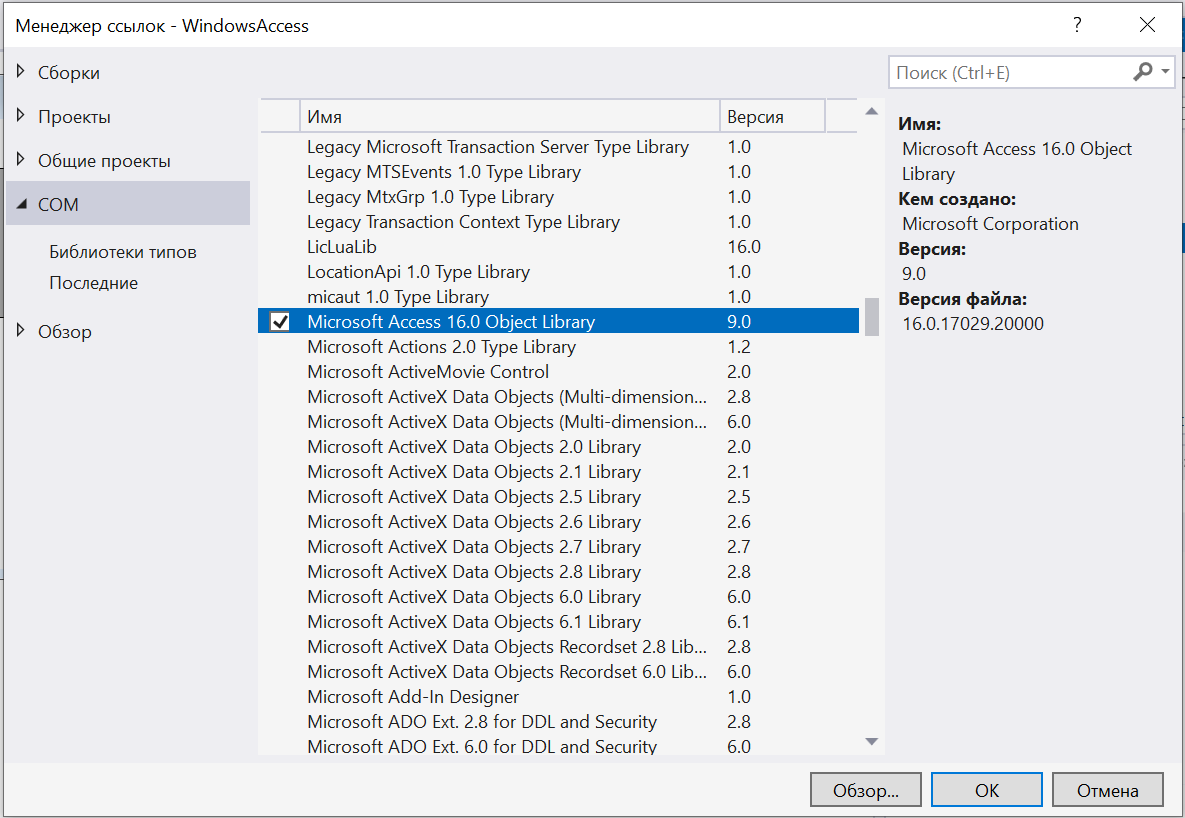Select Библиотеки типов under COM
Viewport: 1185px width, 818px height.
(x=123, y=252)
